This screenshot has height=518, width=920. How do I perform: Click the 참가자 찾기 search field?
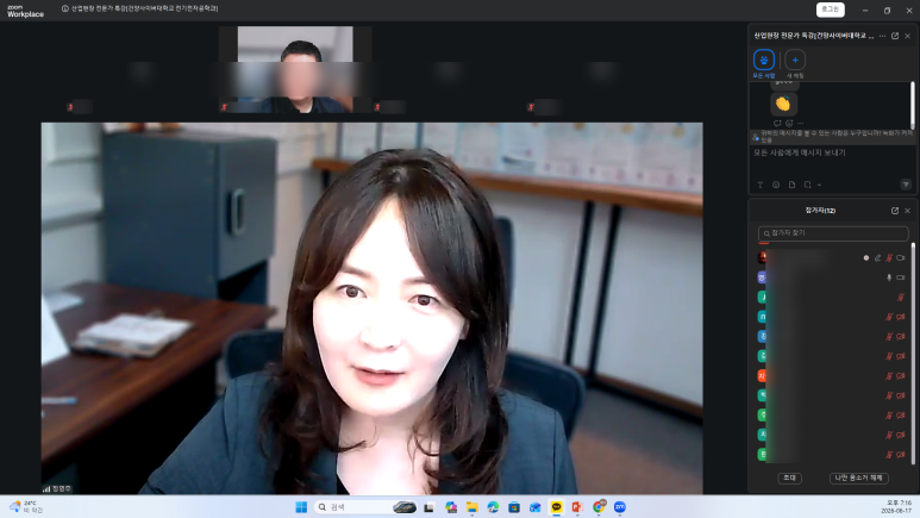pos(833,233)
